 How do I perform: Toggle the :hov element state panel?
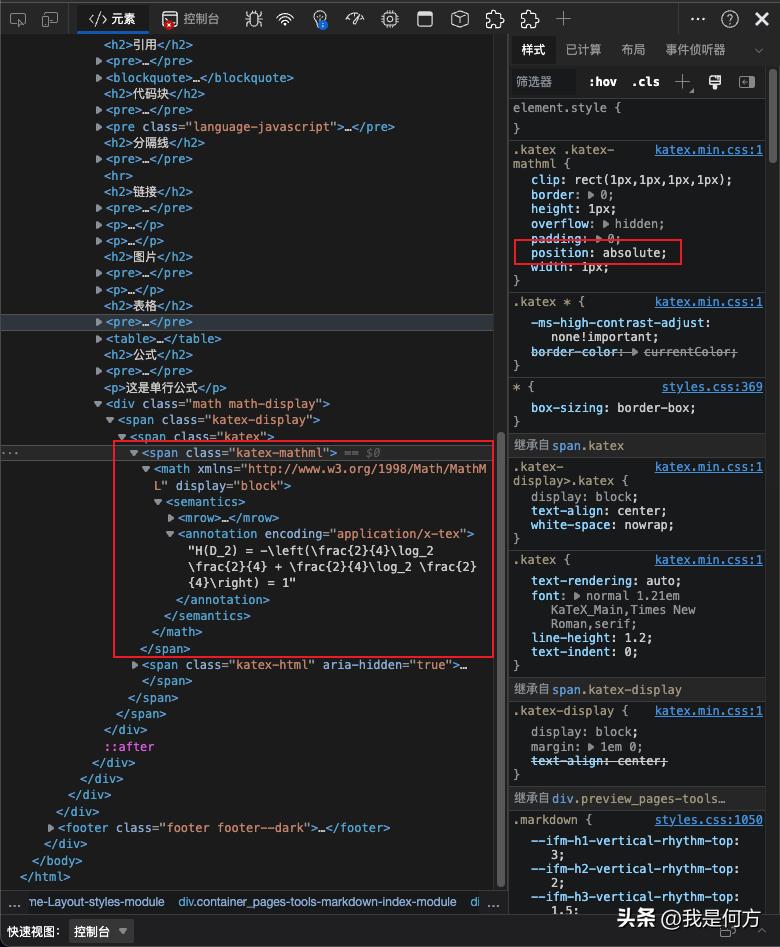603,82
